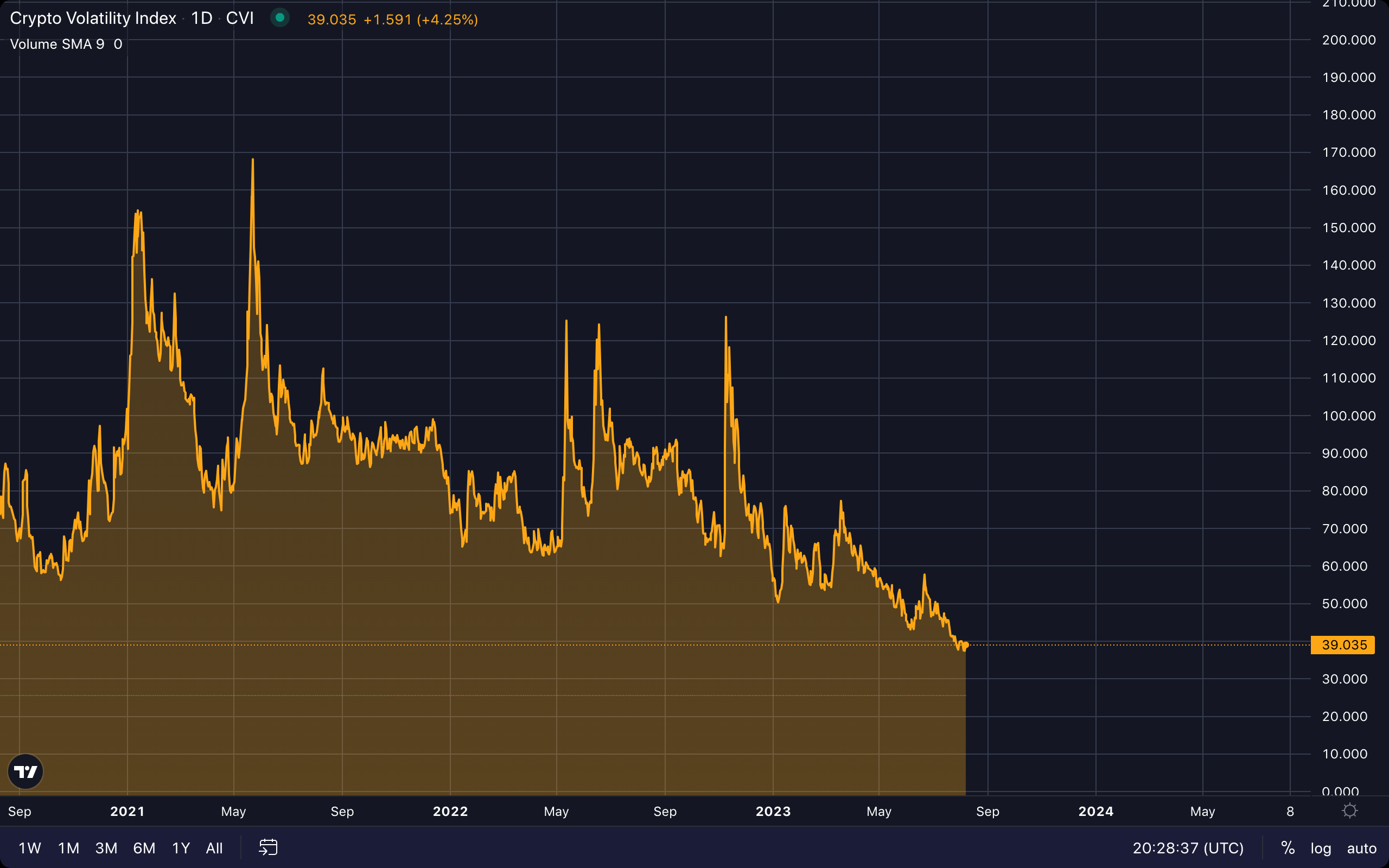Click the 100.000 level on price scale
Image resolution: width=1389 pixels, height=868 pixels.
(1348, 416)
